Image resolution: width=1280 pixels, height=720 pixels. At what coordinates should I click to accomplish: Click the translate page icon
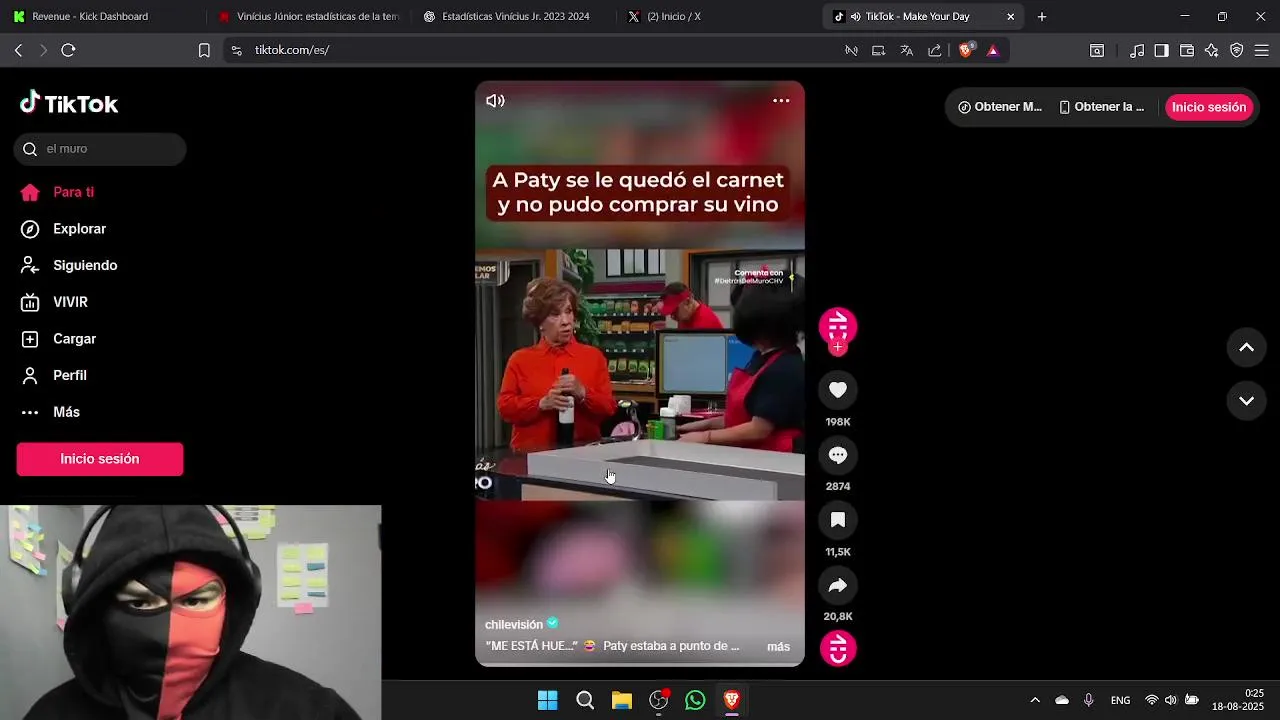(x=906, y=50)
